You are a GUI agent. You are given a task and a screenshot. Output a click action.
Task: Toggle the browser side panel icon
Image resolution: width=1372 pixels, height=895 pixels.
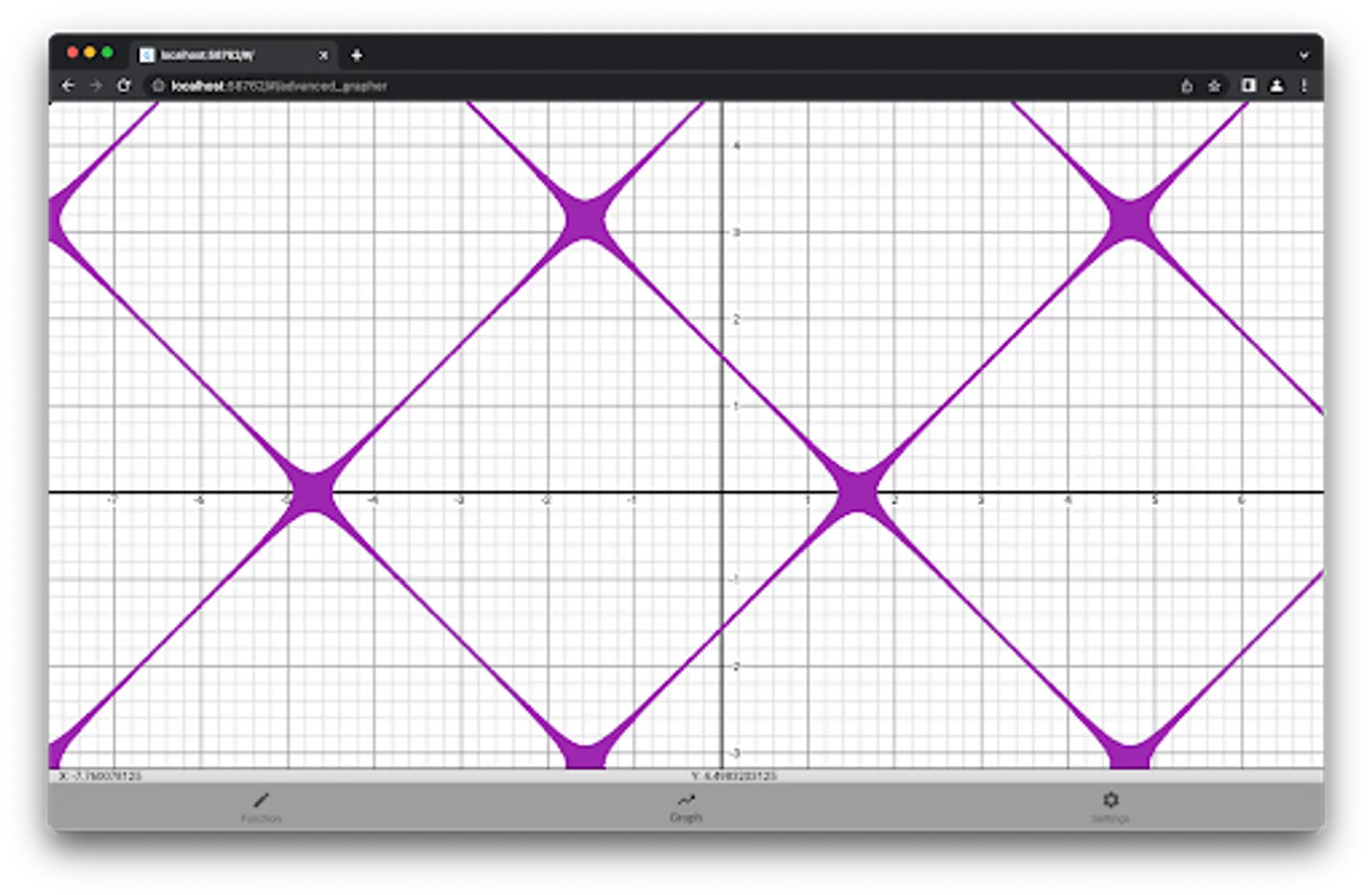[1246, 86]
